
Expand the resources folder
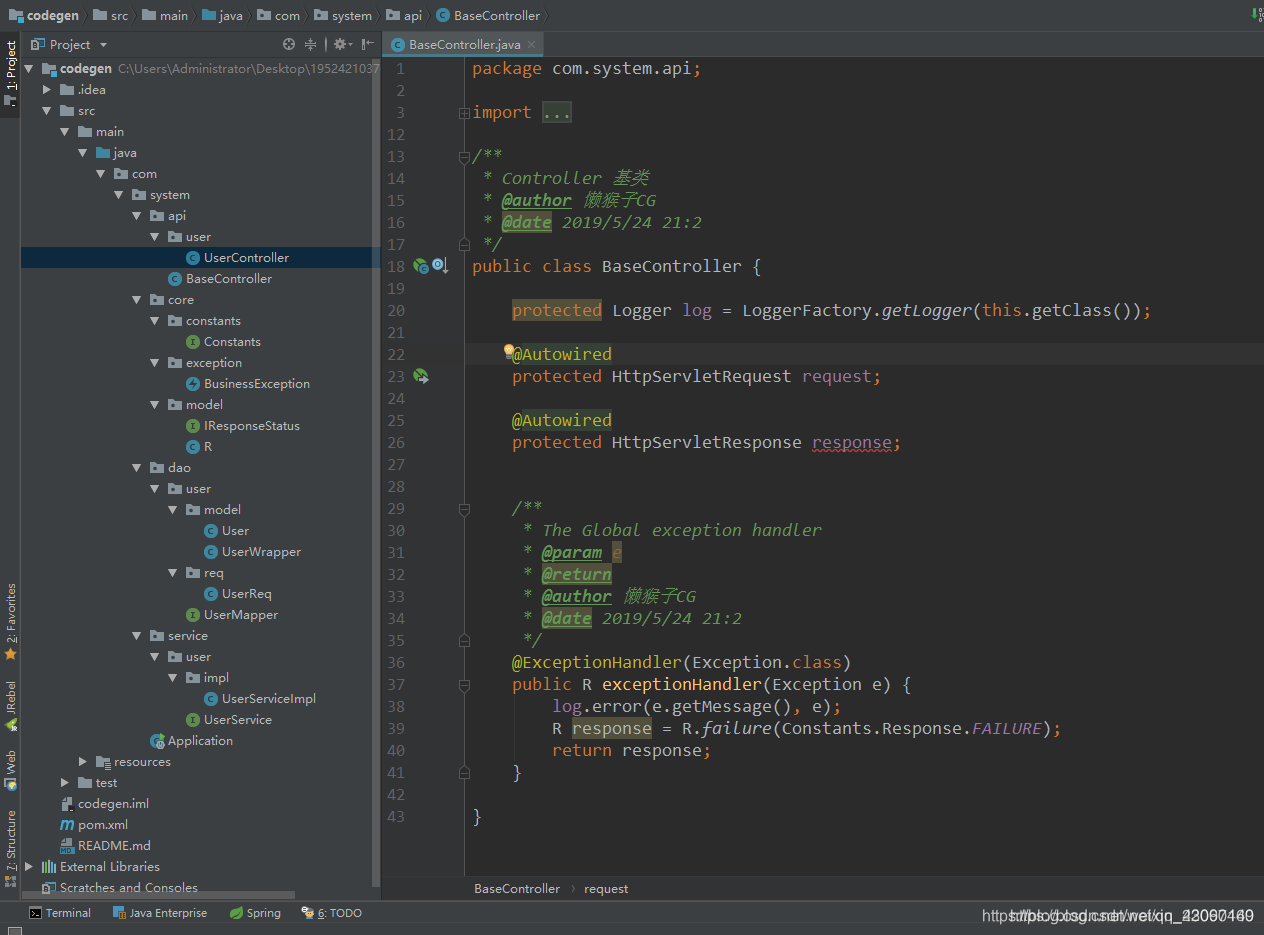82,762
